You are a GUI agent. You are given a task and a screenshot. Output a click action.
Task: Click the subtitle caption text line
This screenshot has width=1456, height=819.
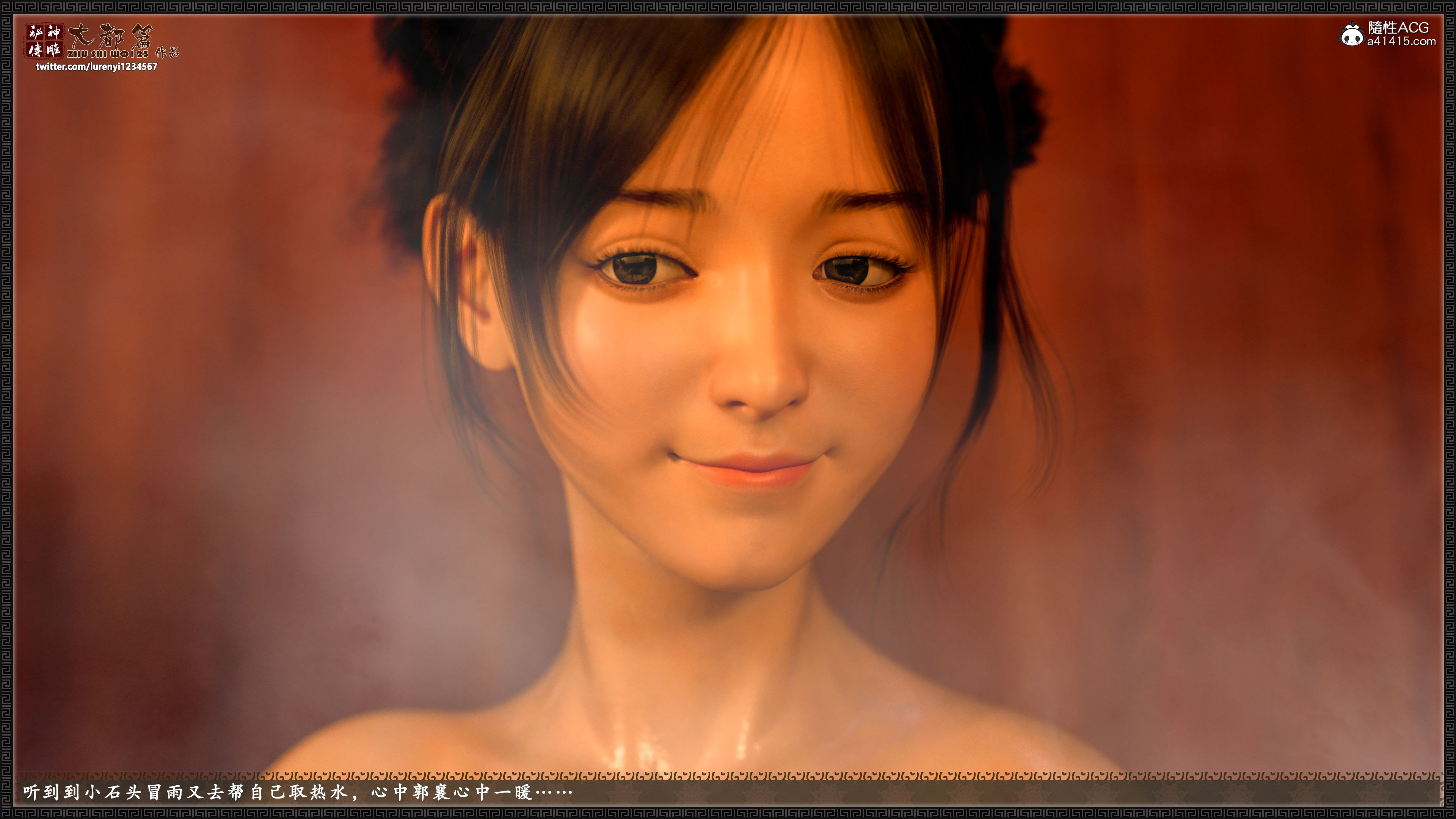coord(297,792)
